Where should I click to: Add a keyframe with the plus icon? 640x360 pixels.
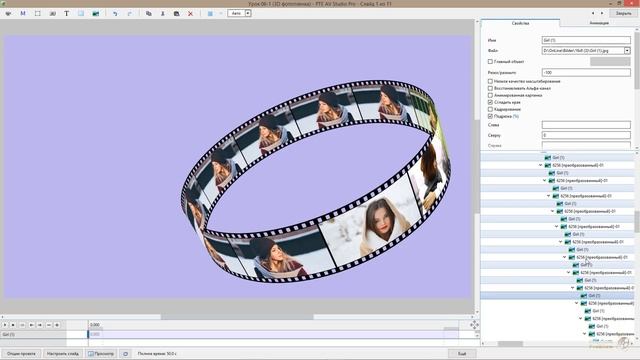tap(57, 325)
